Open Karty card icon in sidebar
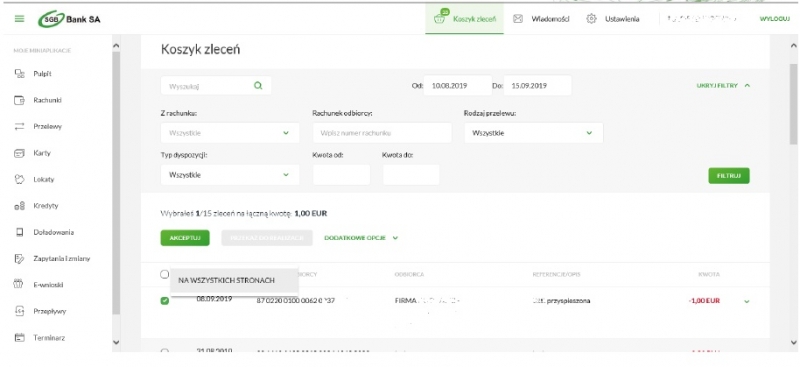 click(x=19, y=153)
